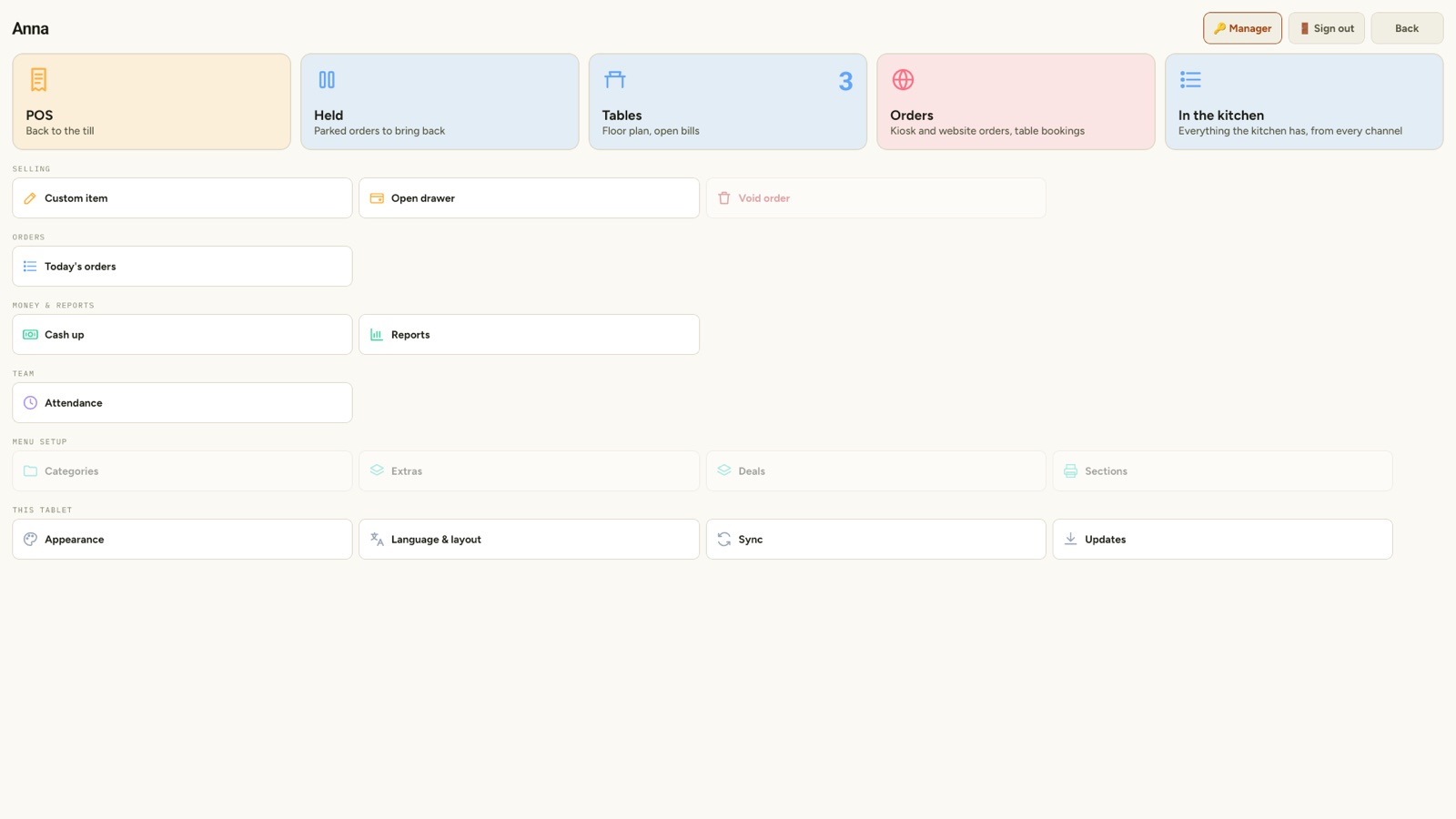
Task: Click the open tables count 3
Action: click(x=845, y=82)
